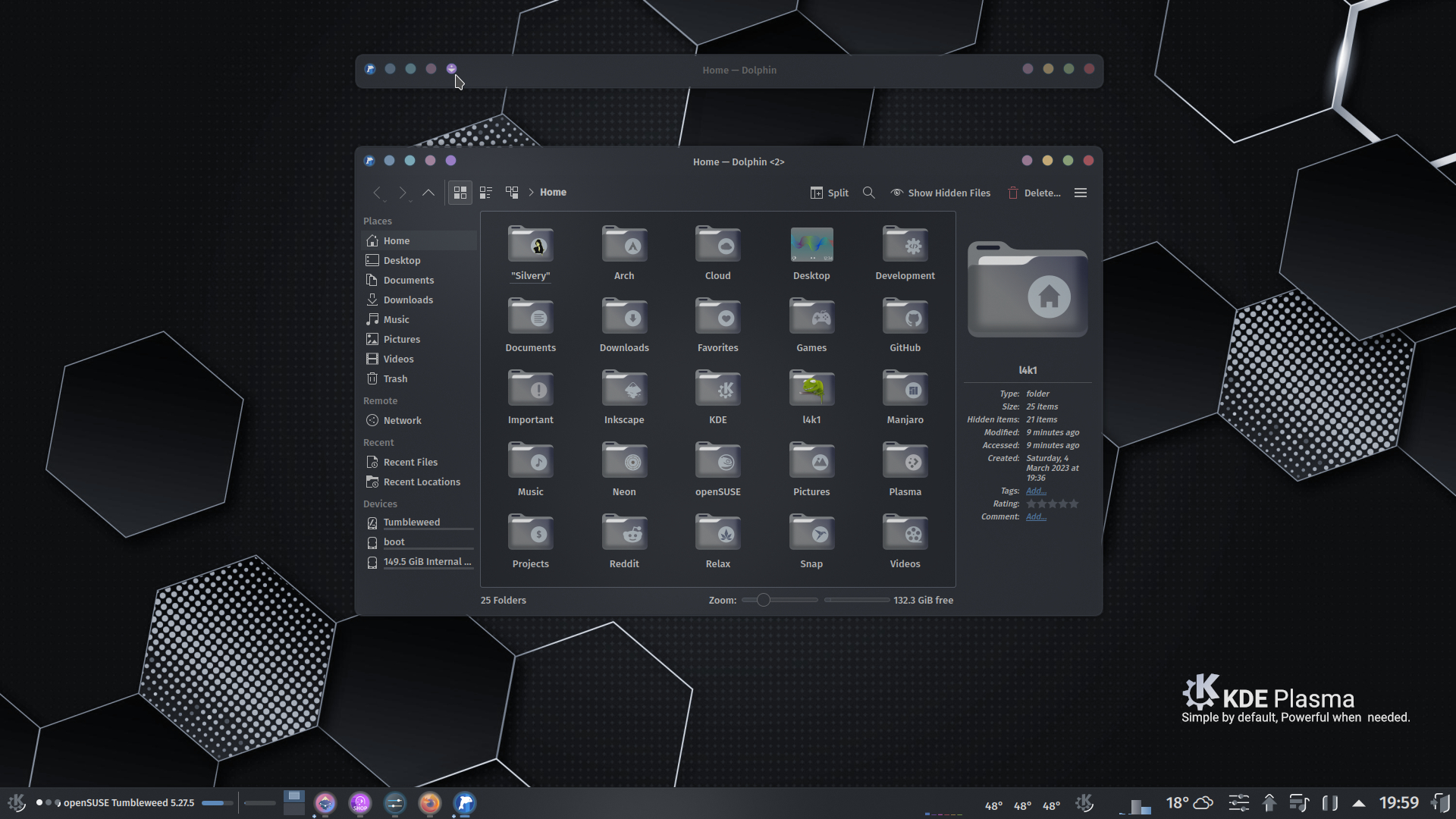
Task: Open the weather widget showing 18°
Action: click(1190, 802)
